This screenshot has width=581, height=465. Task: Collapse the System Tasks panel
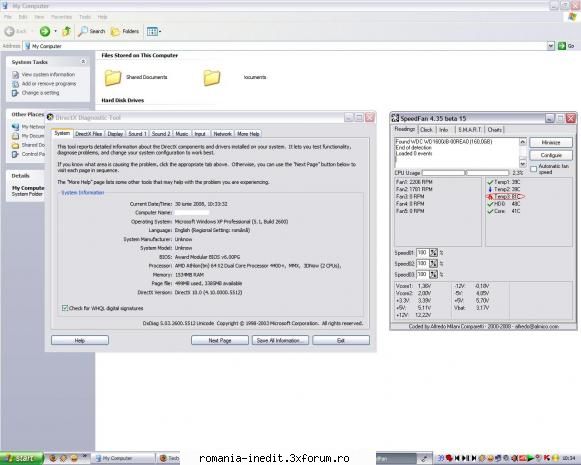point(83,62)
